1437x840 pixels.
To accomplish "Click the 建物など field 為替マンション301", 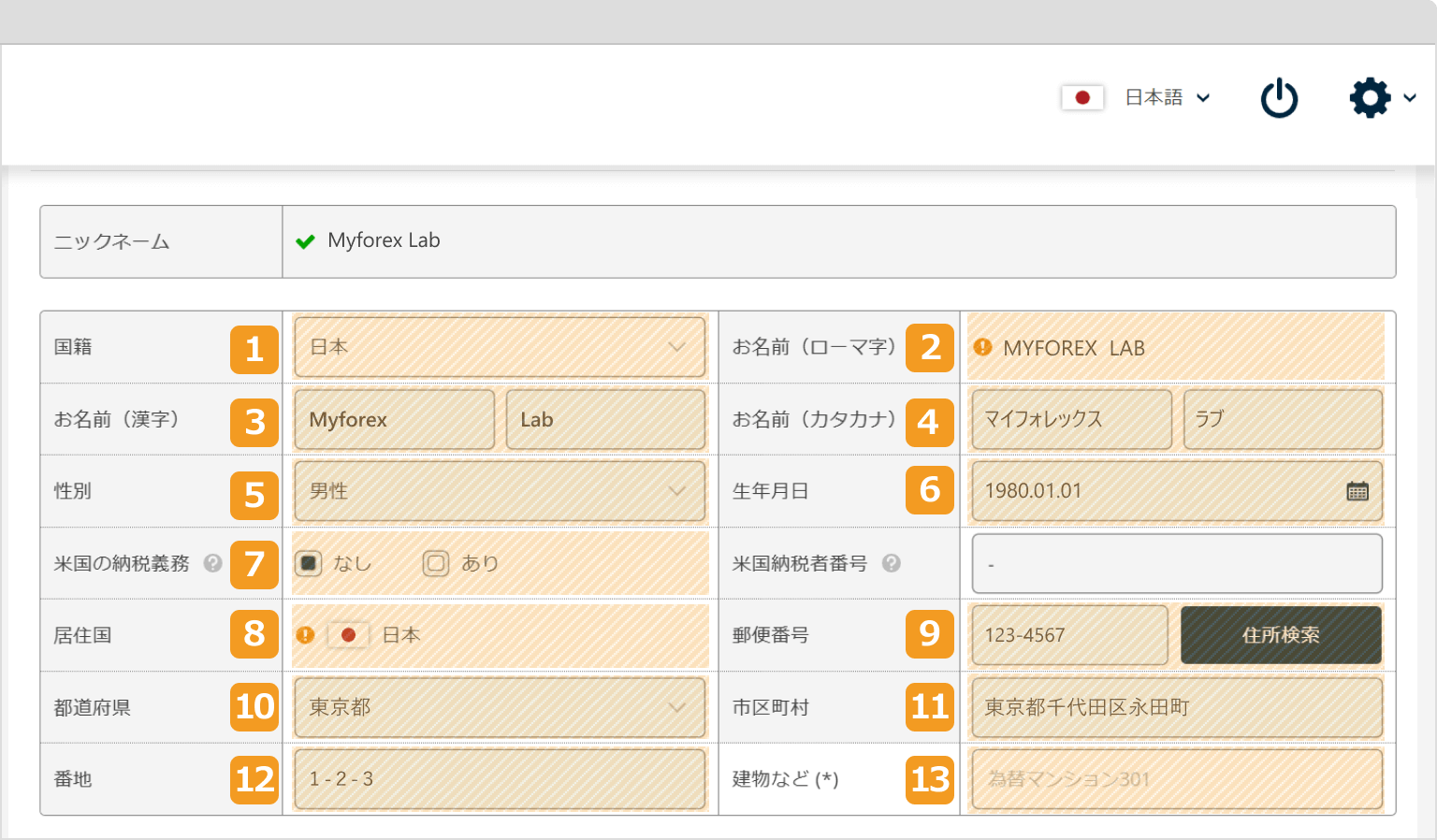I will click(1177, 779).
